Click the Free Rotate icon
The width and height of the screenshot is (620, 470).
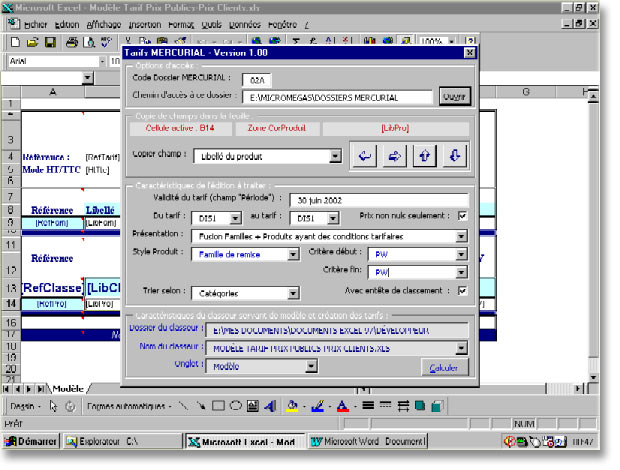pos(70,406)
